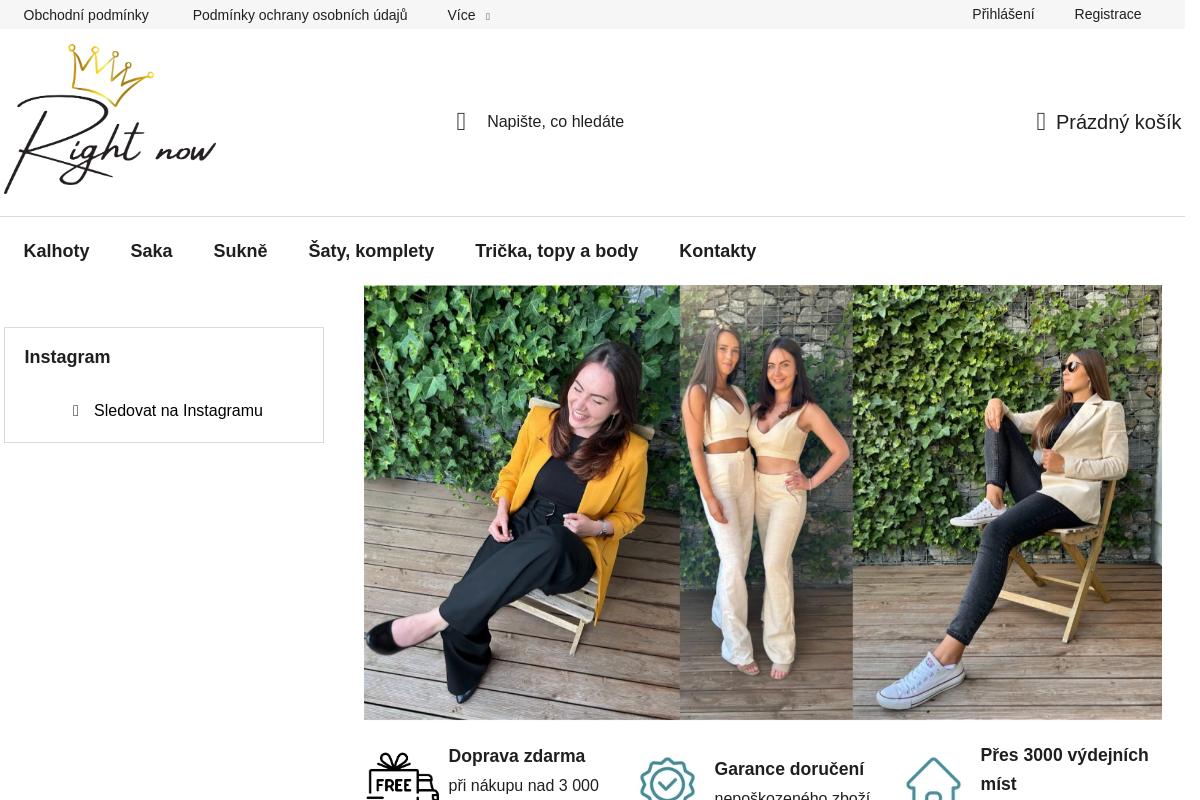This screenshot has width=1200, height=800.
Task: Open Podmínky ochrany osobních údajů link
Action: point(300,15)
